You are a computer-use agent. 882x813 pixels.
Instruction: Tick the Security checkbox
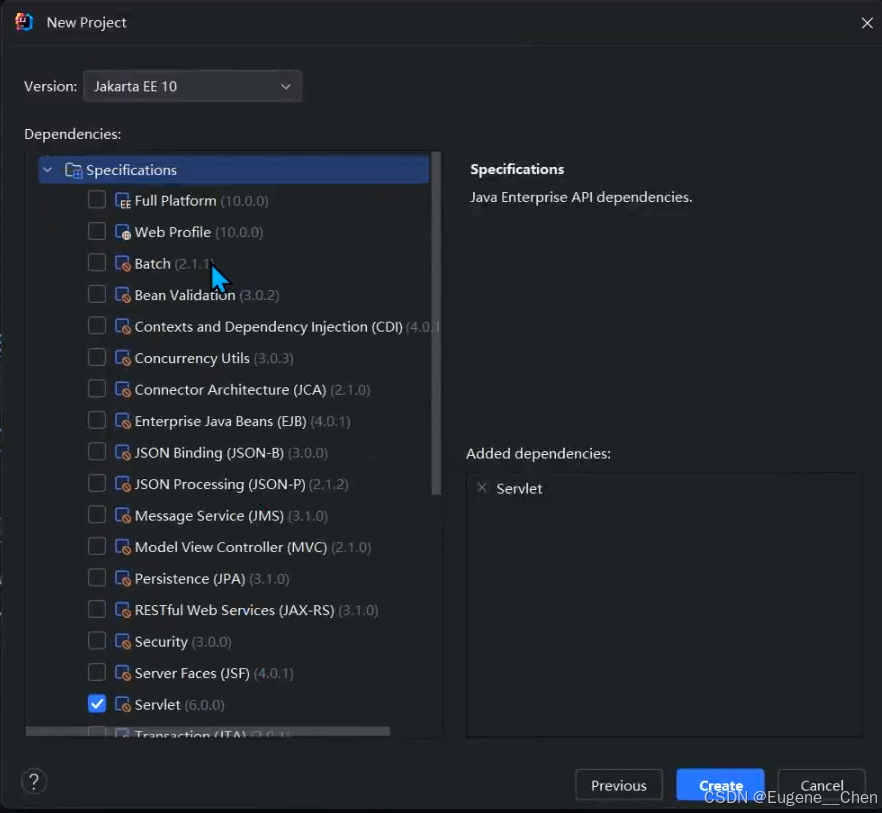point(97,641)
